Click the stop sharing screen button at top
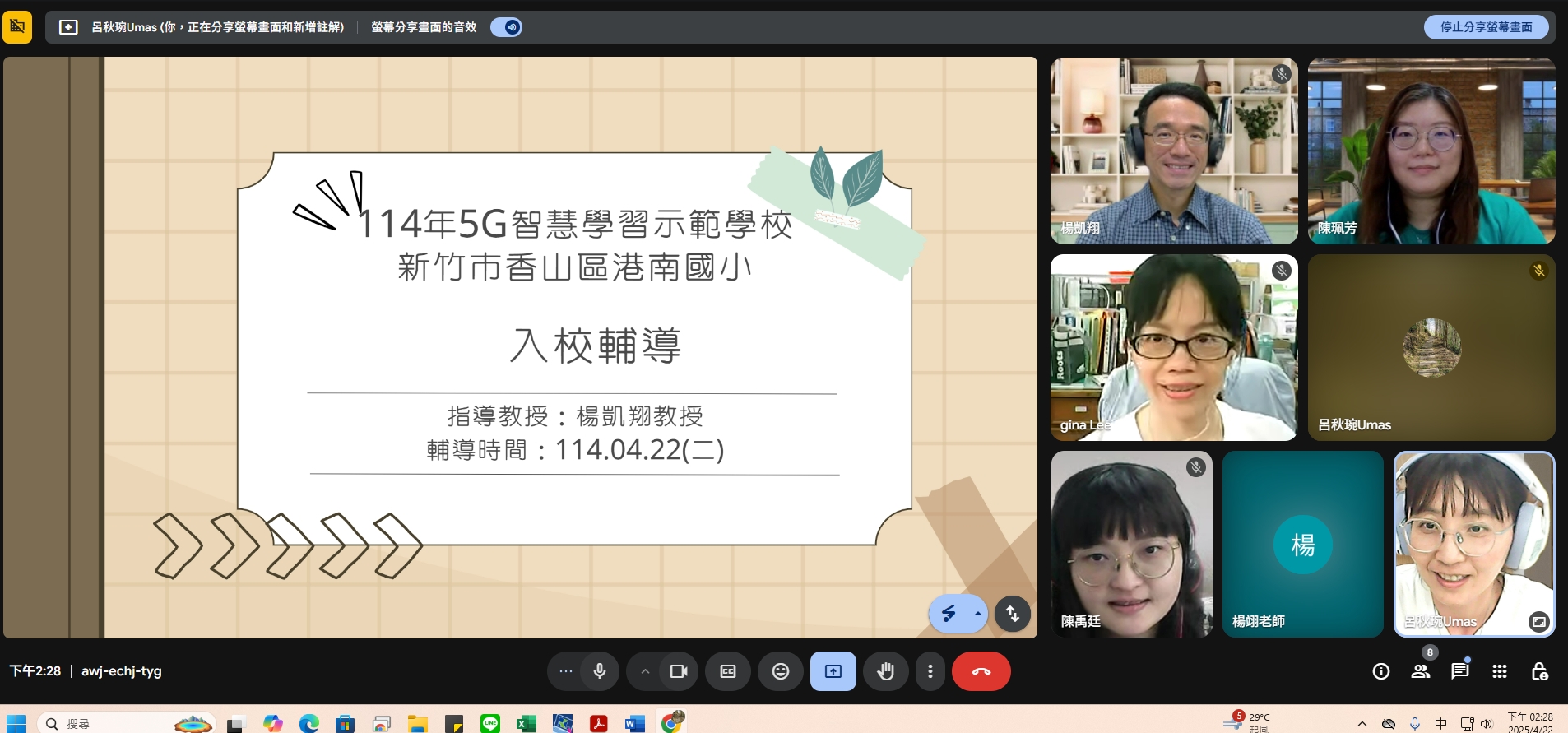 click(1486, 27)
